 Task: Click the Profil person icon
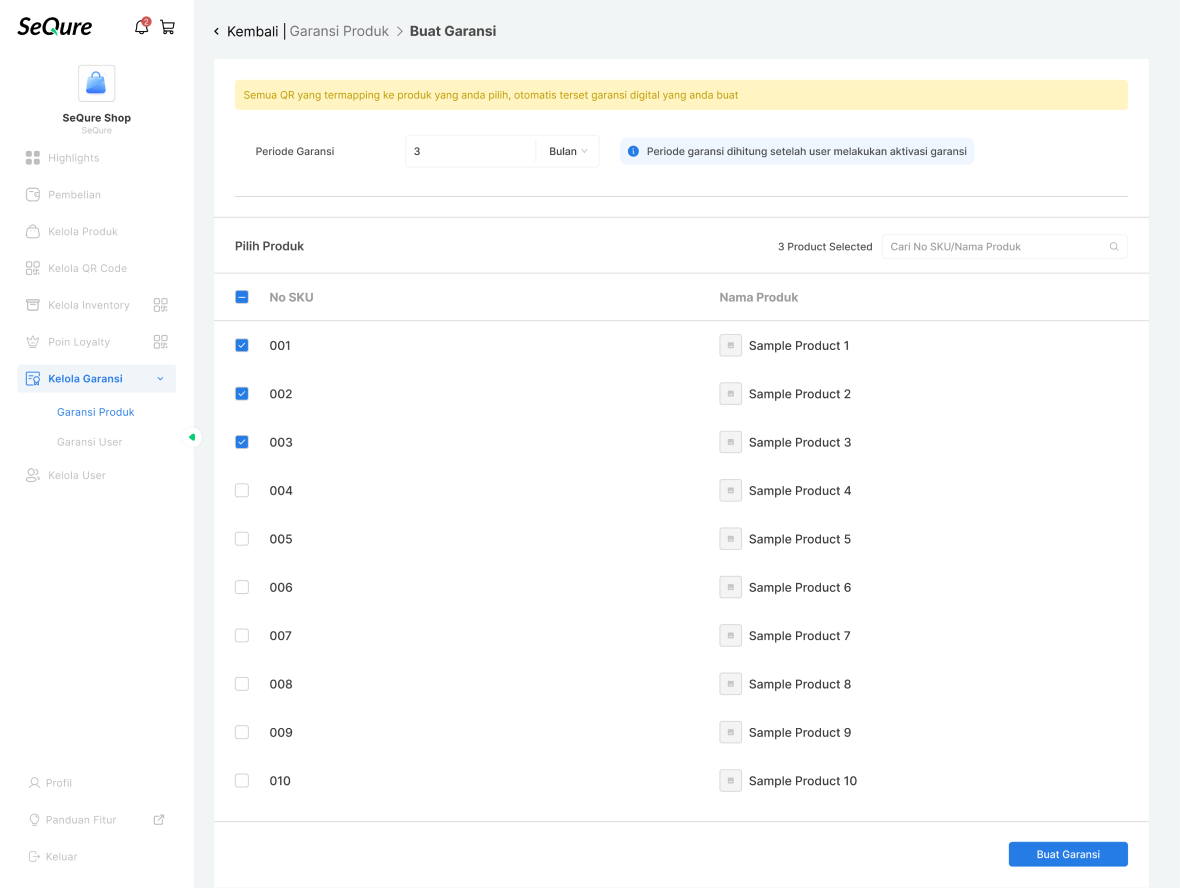coord(34,783)
